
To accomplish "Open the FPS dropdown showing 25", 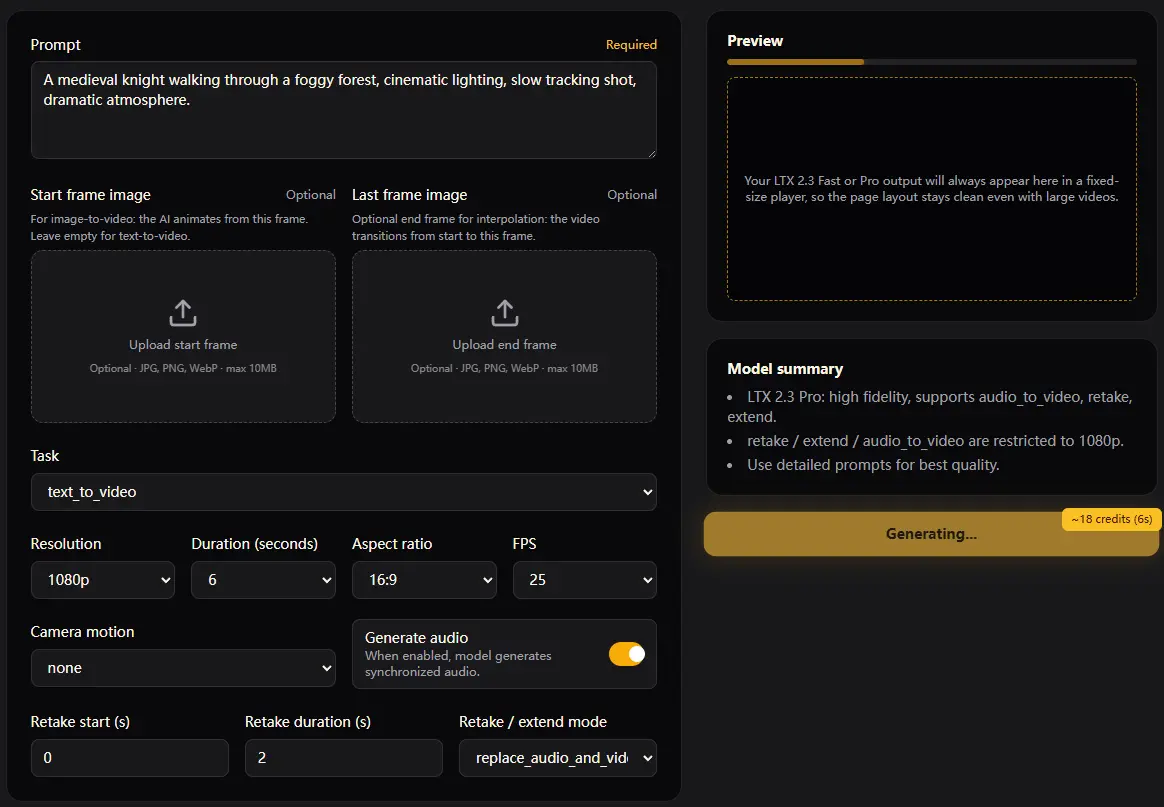I will (x=584, y=580).
